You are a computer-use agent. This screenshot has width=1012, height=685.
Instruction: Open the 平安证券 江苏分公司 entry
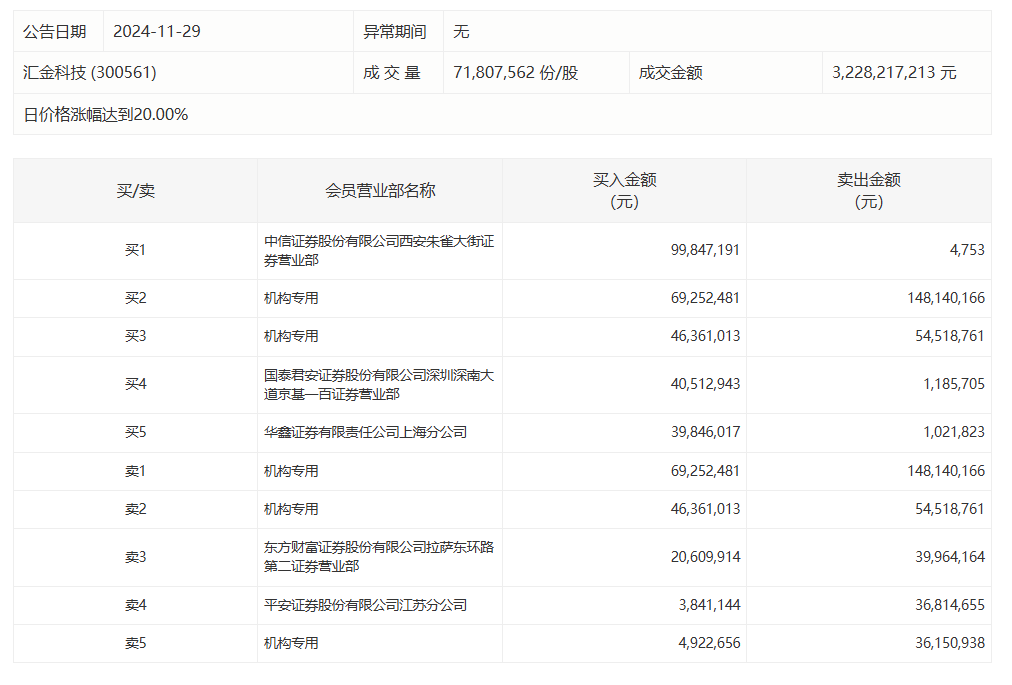(x=365, y=605)
